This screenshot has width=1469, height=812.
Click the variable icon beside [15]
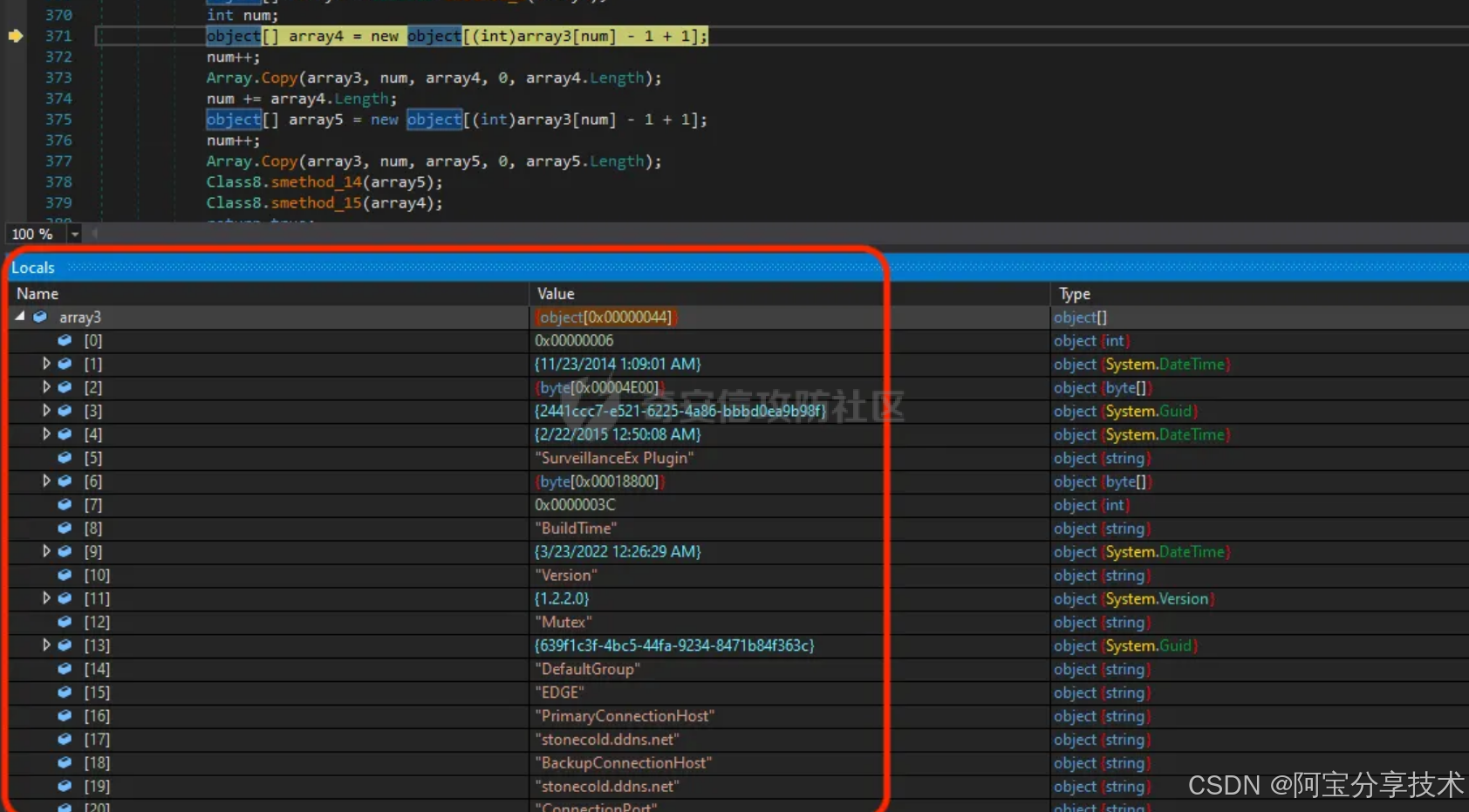[x=65, y=693]
